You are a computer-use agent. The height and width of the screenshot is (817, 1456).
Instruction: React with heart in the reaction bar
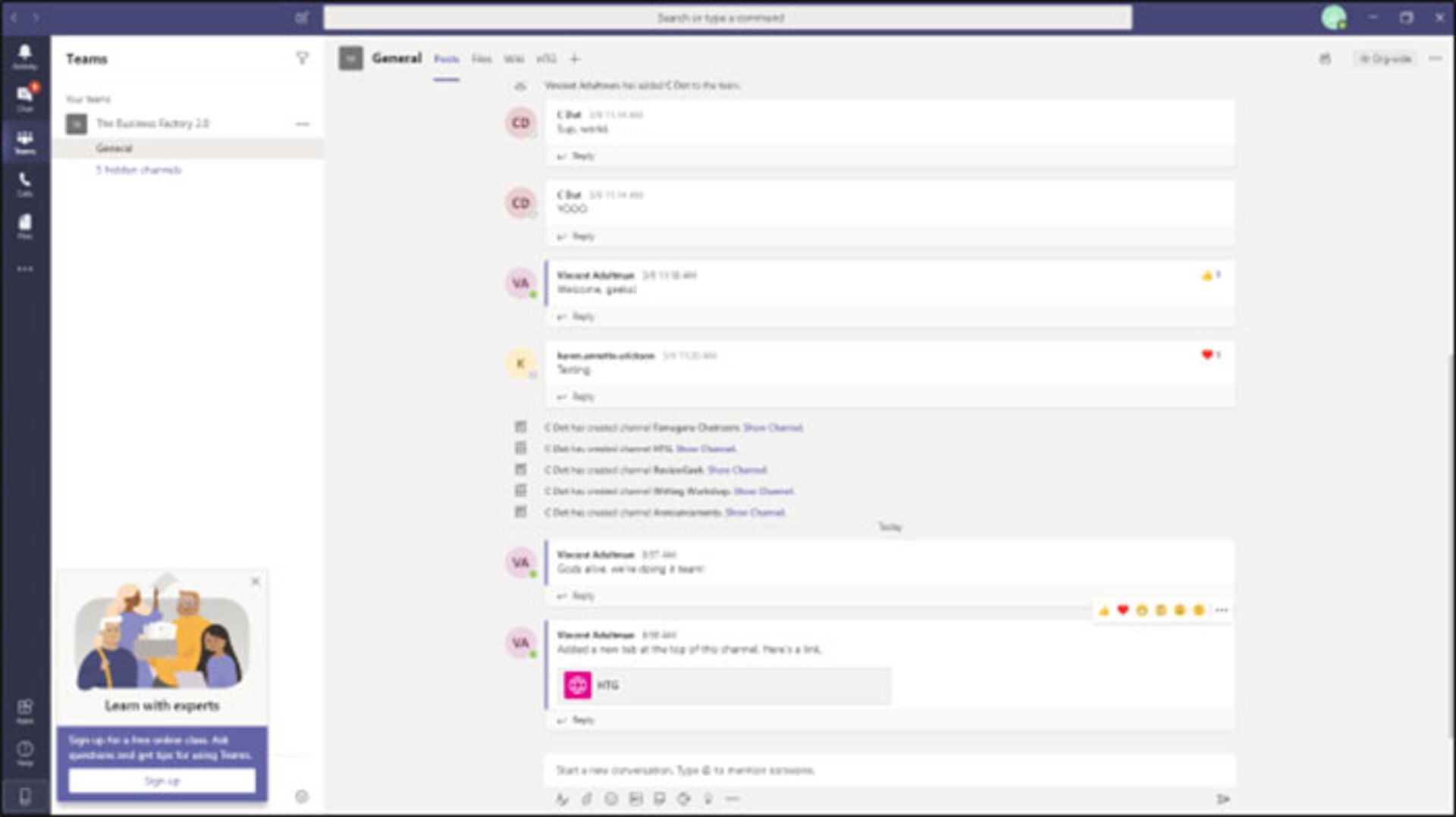(x=1122, y=610)
